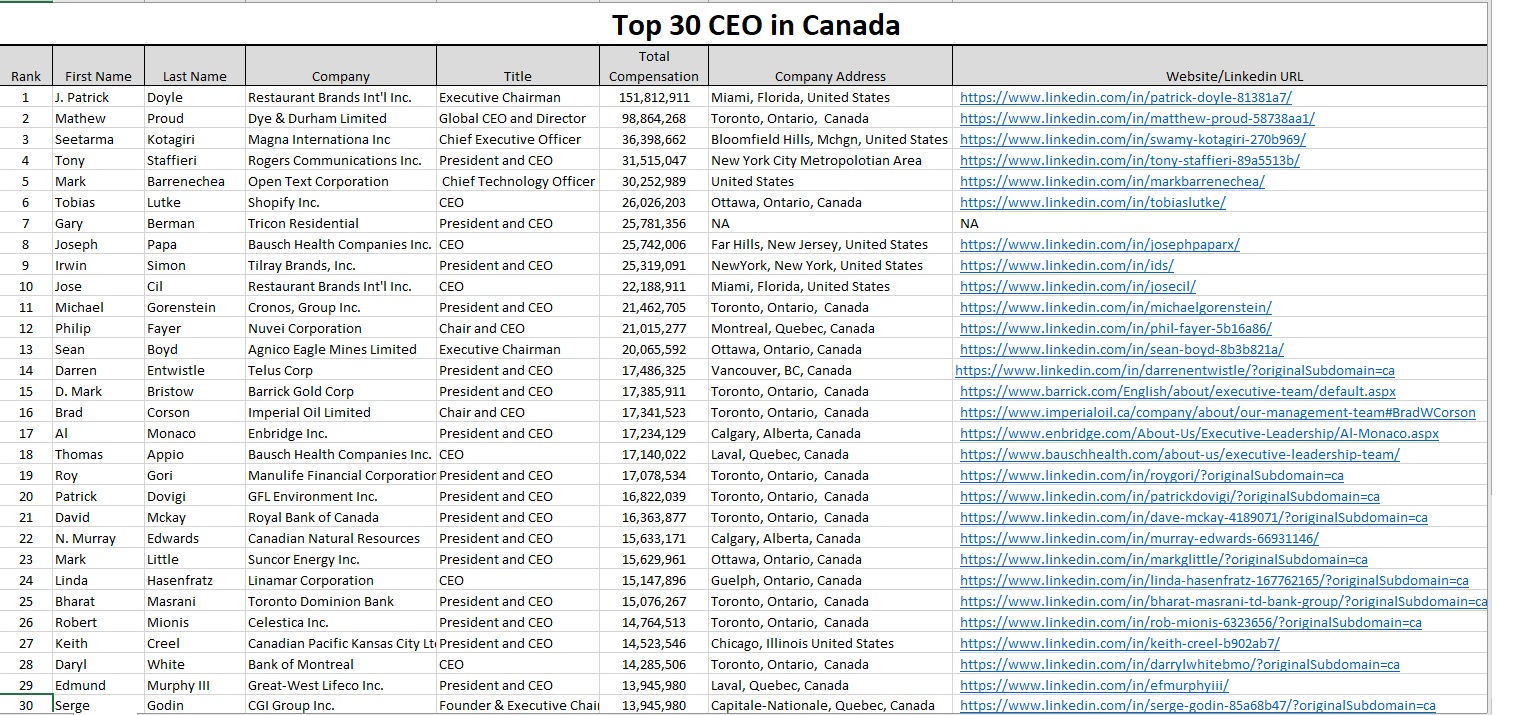Select the 'CGI Group Inc.' cell
1528x715 pixels.
click(x=341, y=705)
